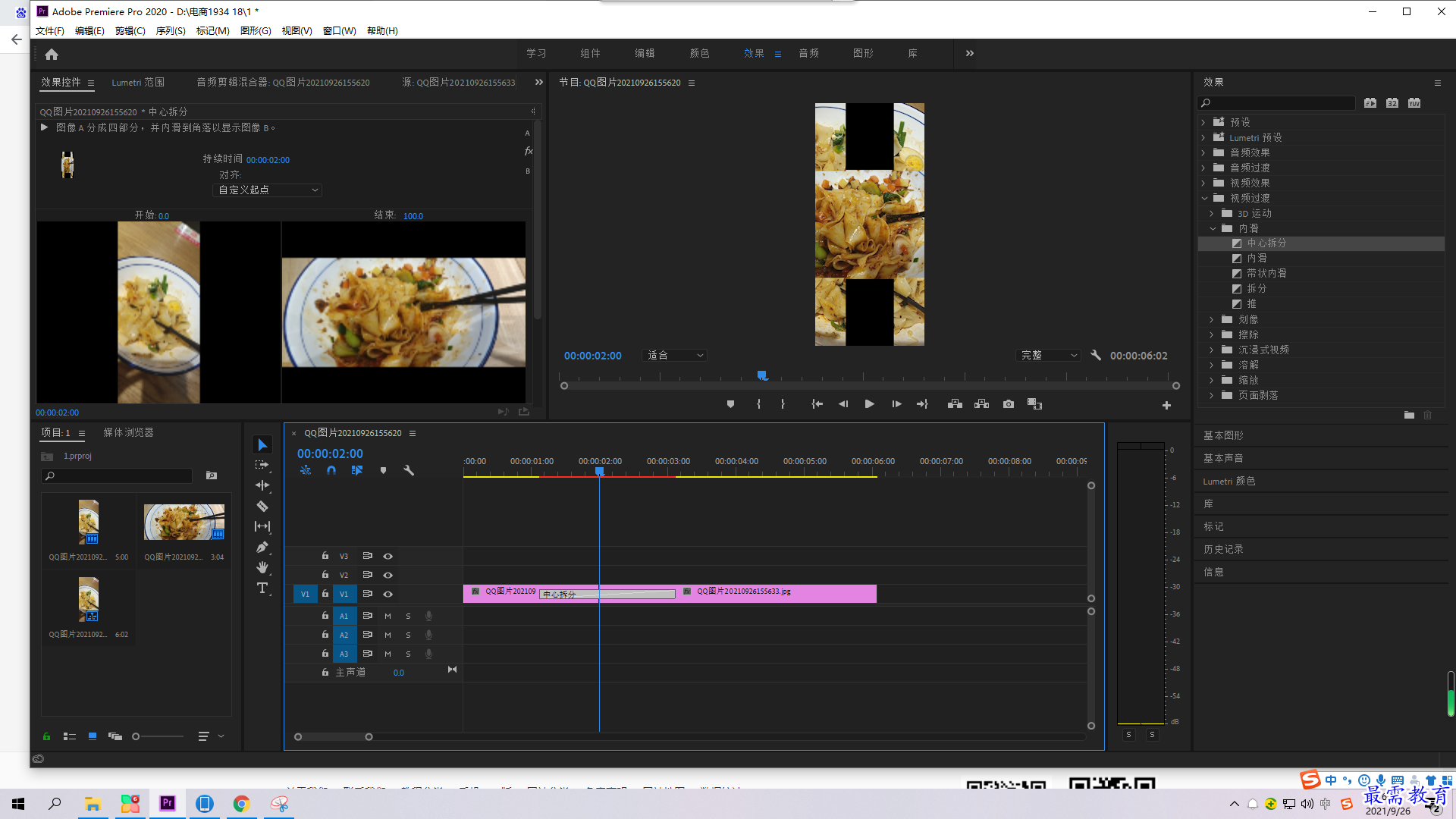The width and height of the screenshot is (1456, 819).
Task: Select the 推 transition
Action: click(x=1252, y=303)
